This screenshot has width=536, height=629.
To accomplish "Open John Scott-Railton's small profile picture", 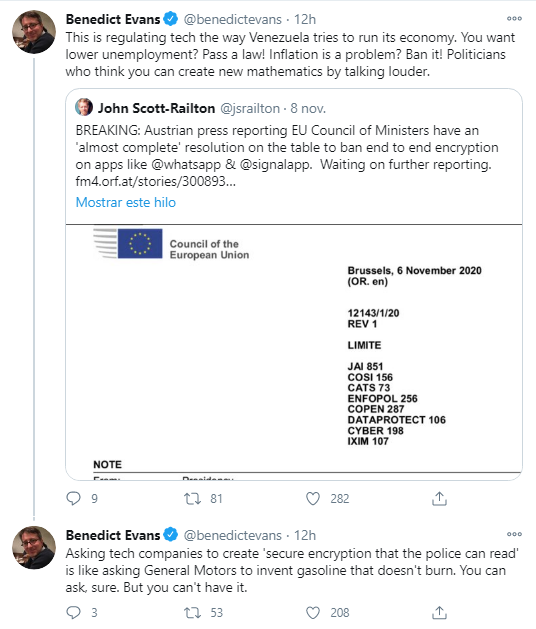I will [84, 108].
